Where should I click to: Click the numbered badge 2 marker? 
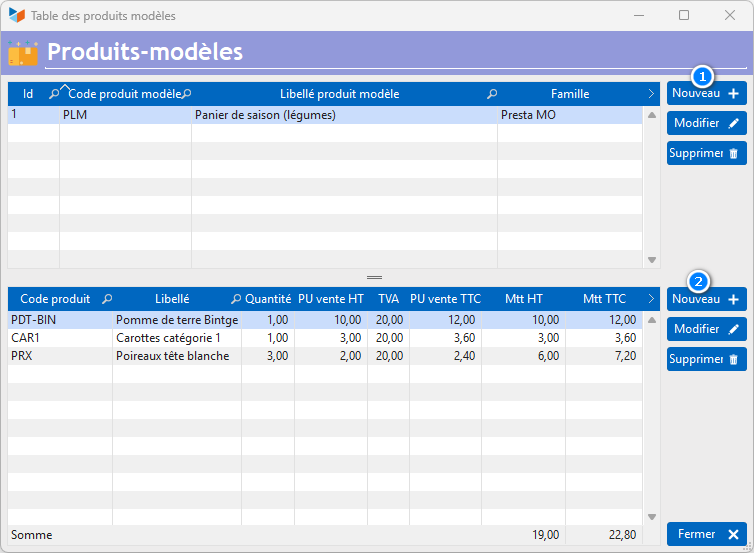point(701,282)
